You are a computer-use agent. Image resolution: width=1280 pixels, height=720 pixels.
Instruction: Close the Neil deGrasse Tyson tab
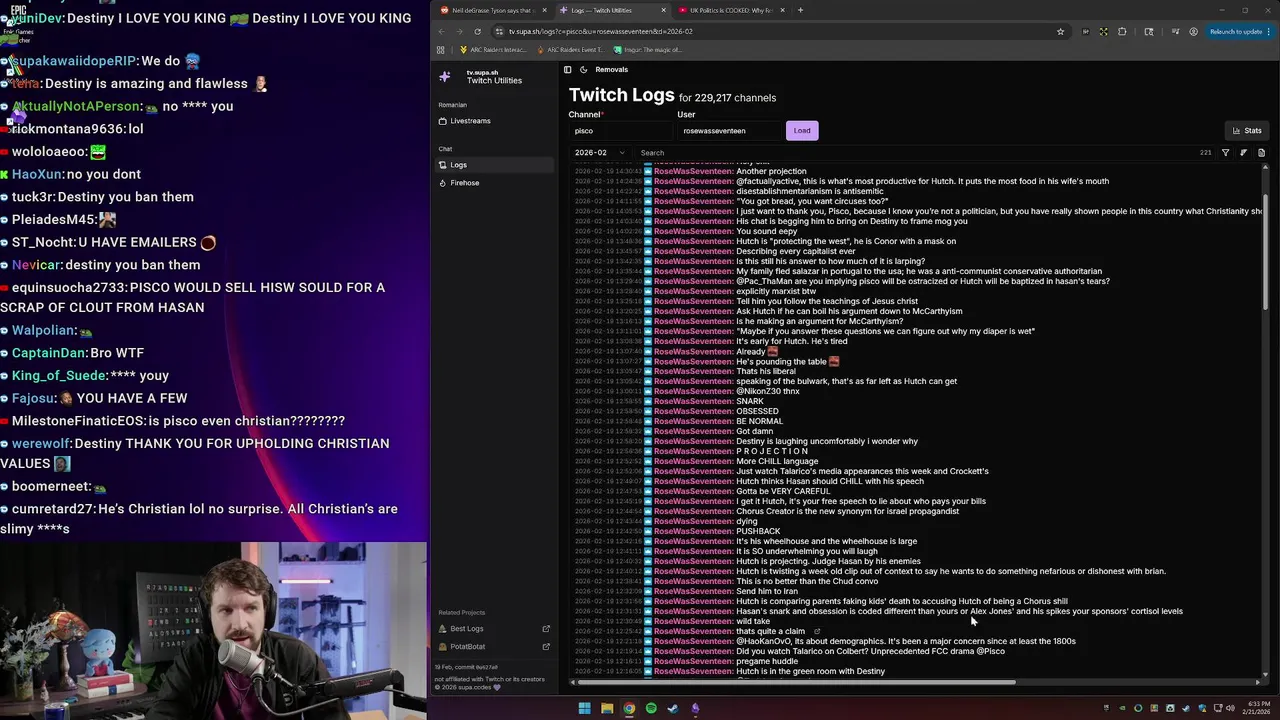[544, 10]
